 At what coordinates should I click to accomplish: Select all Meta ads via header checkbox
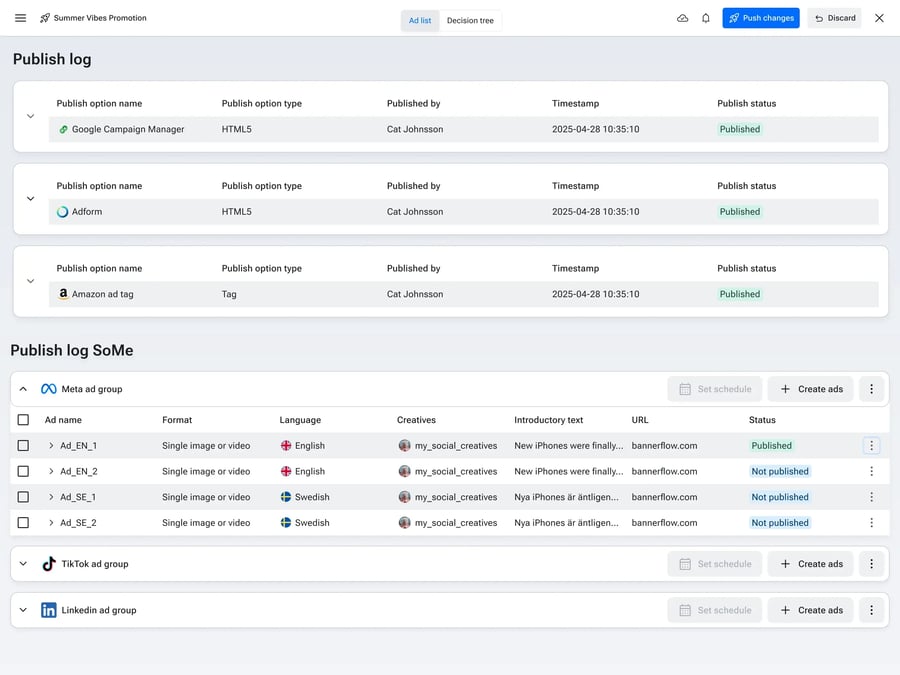coord(24,420)
